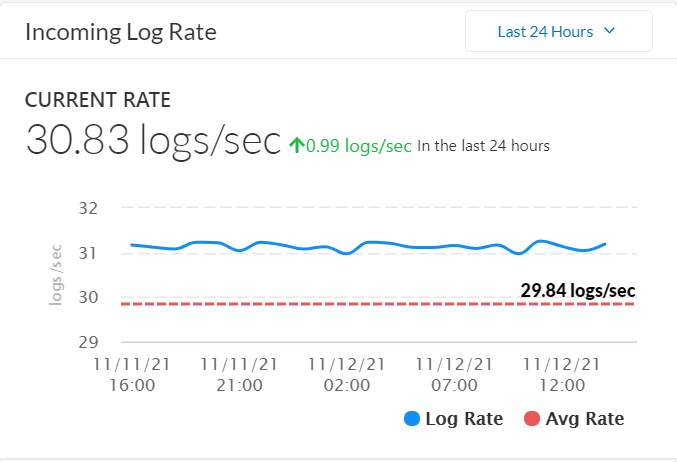
Task: Click the CURRENT RATE heading
Action: point(97,99)
